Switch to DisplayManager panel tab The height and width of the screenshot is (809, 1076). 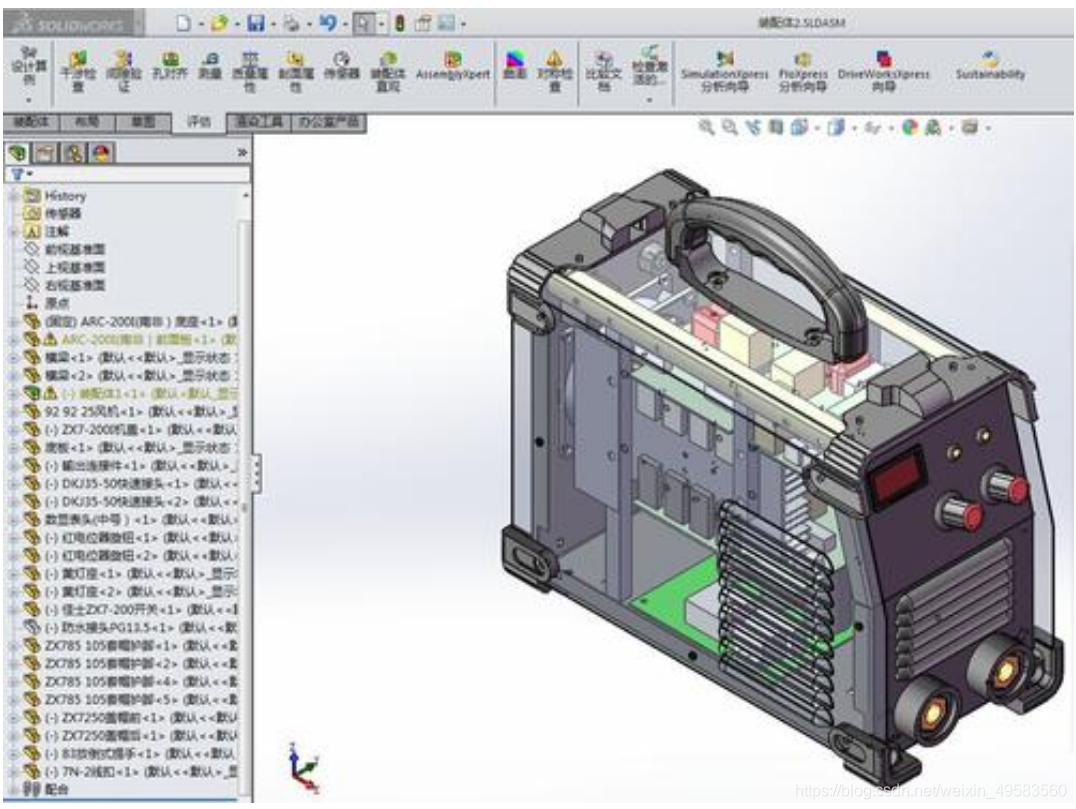(x=102, y=153)
